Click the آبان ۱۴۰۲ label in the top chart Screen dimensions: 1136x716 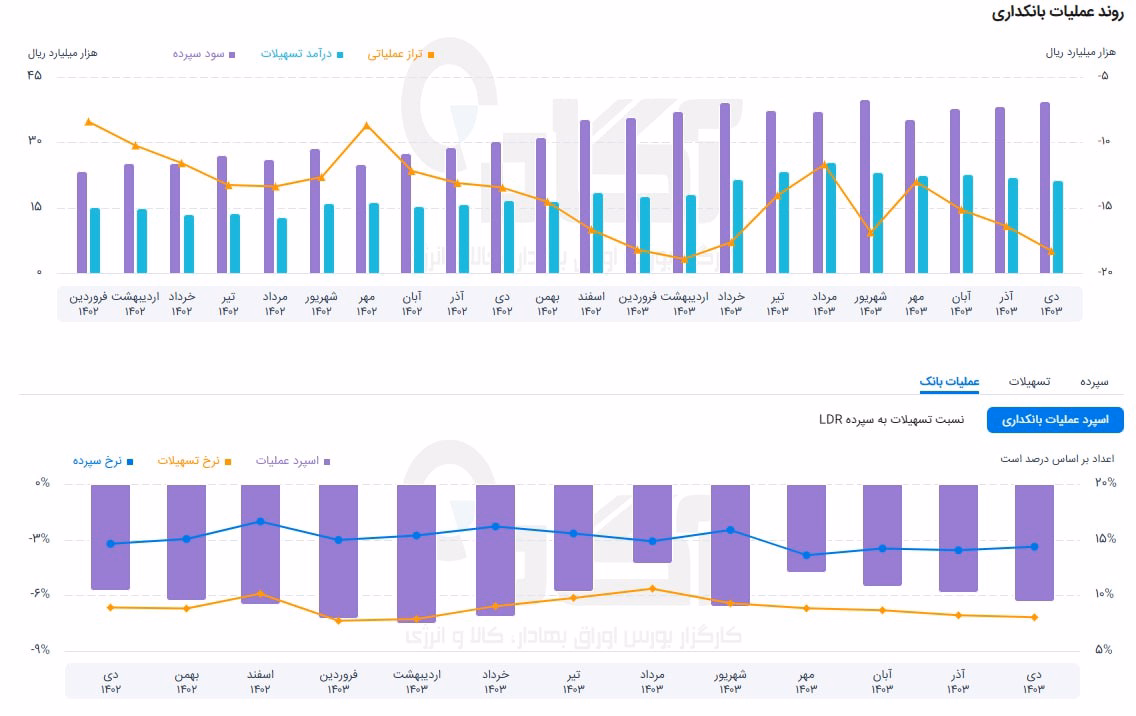pyautogui.click(x=412, y=304)
